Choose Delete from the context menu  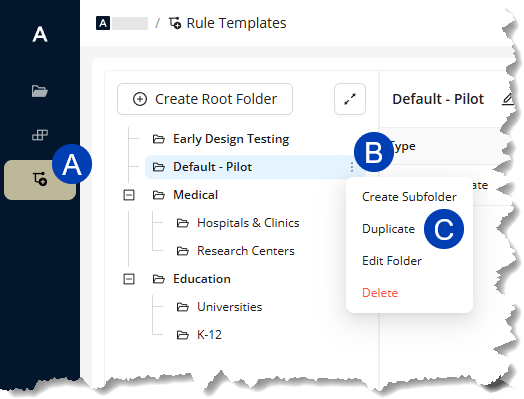380,293
